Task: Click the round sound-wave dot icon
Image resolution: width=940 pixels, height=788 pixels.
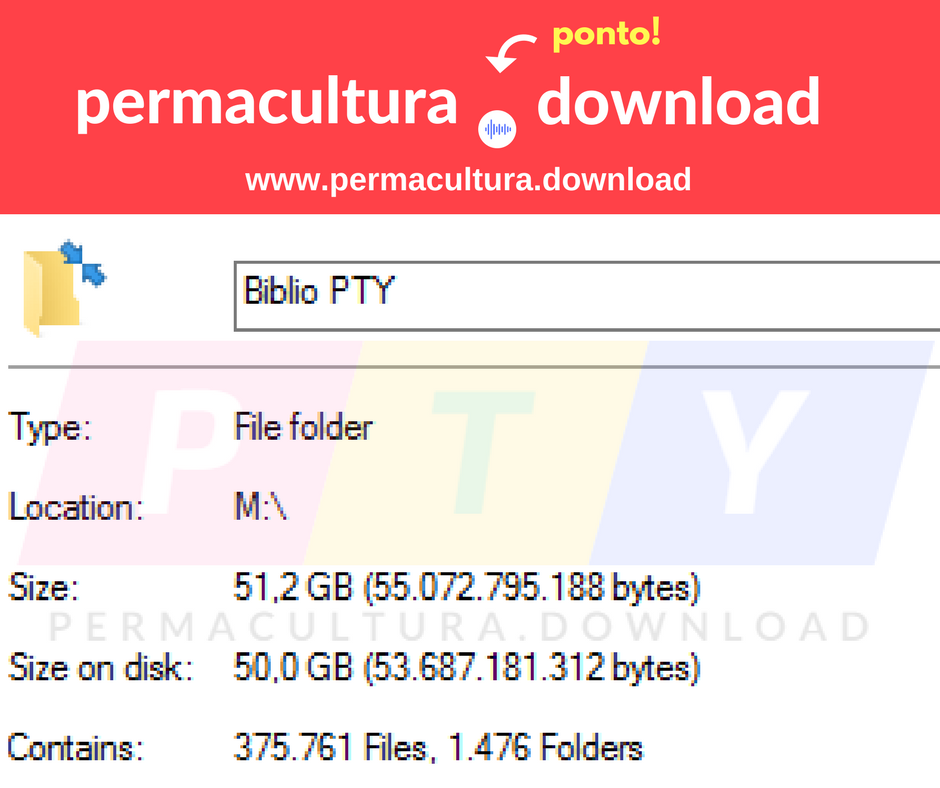Action: (x=498, y=129)
